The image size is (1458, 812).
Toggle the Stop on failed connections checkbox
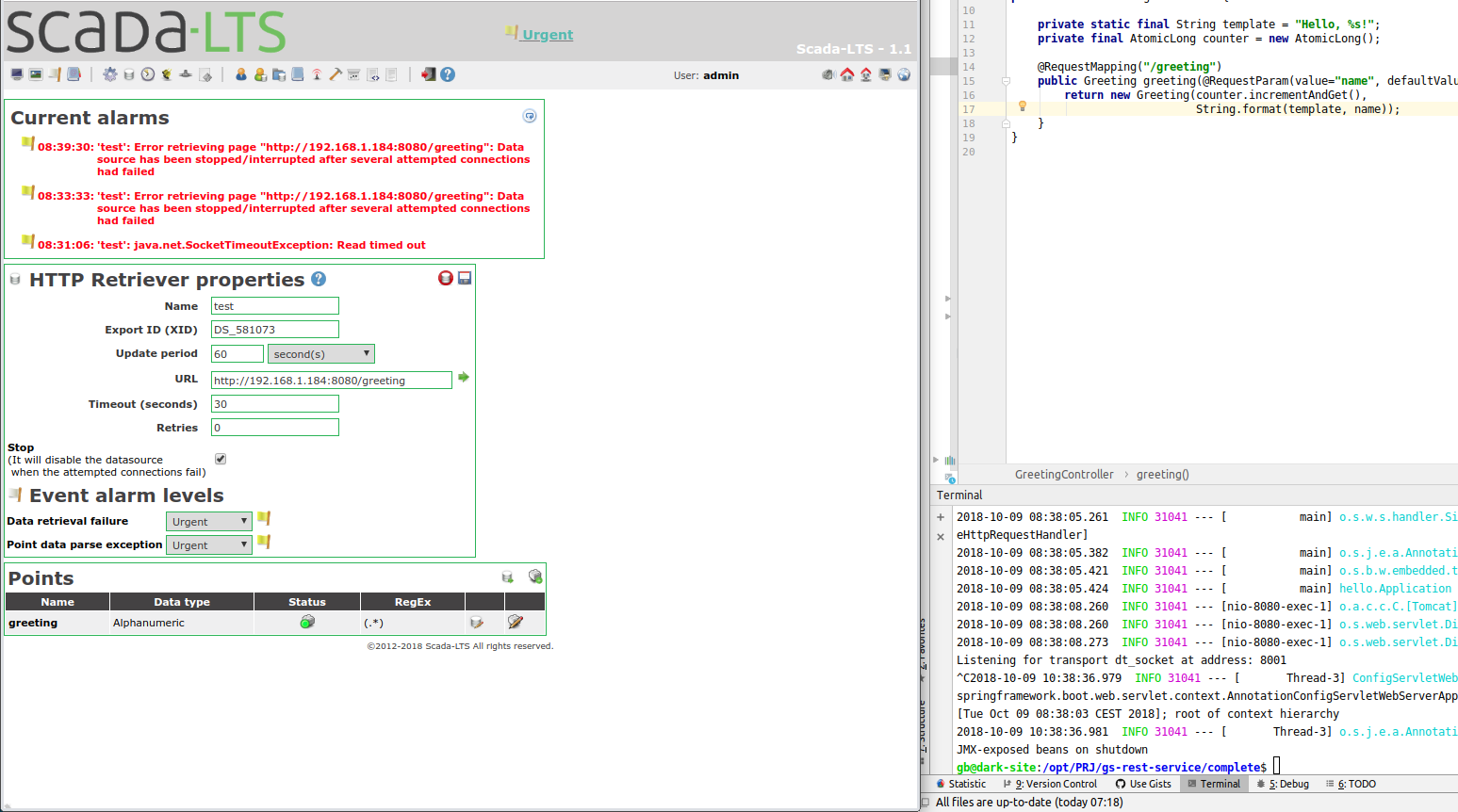221,459
